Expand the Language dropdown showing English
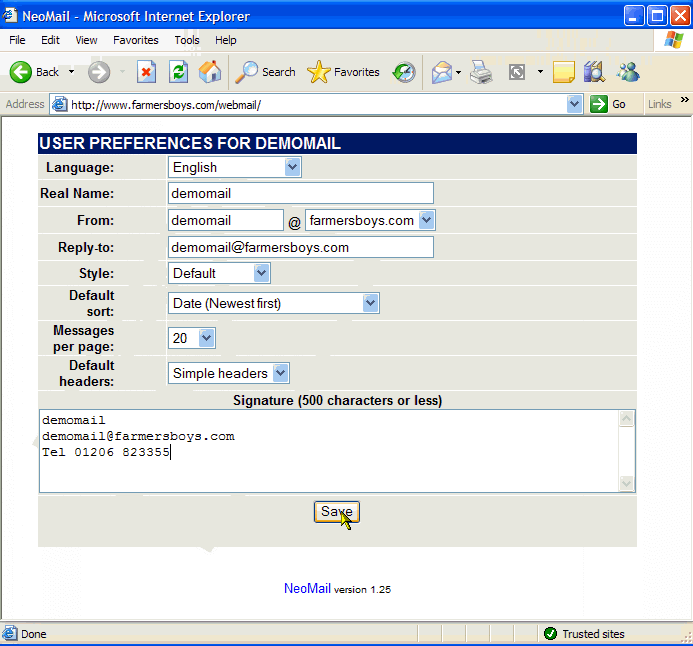This screenshot has width=693, height=646. 235,167
